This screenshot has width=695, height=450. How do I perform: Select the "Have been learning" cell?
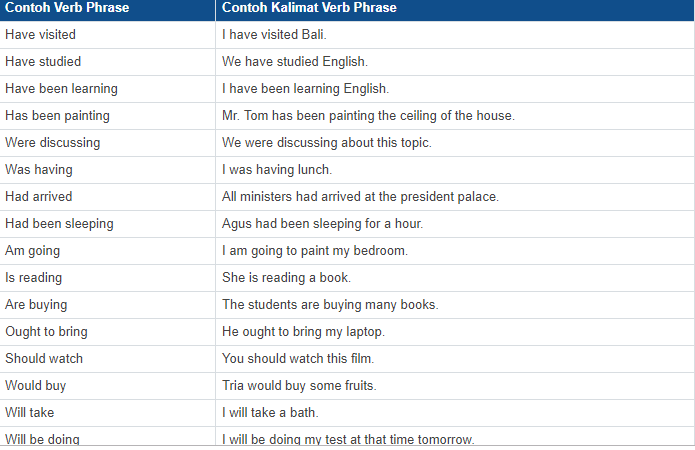pyautogui.click(x=61, y=88)
